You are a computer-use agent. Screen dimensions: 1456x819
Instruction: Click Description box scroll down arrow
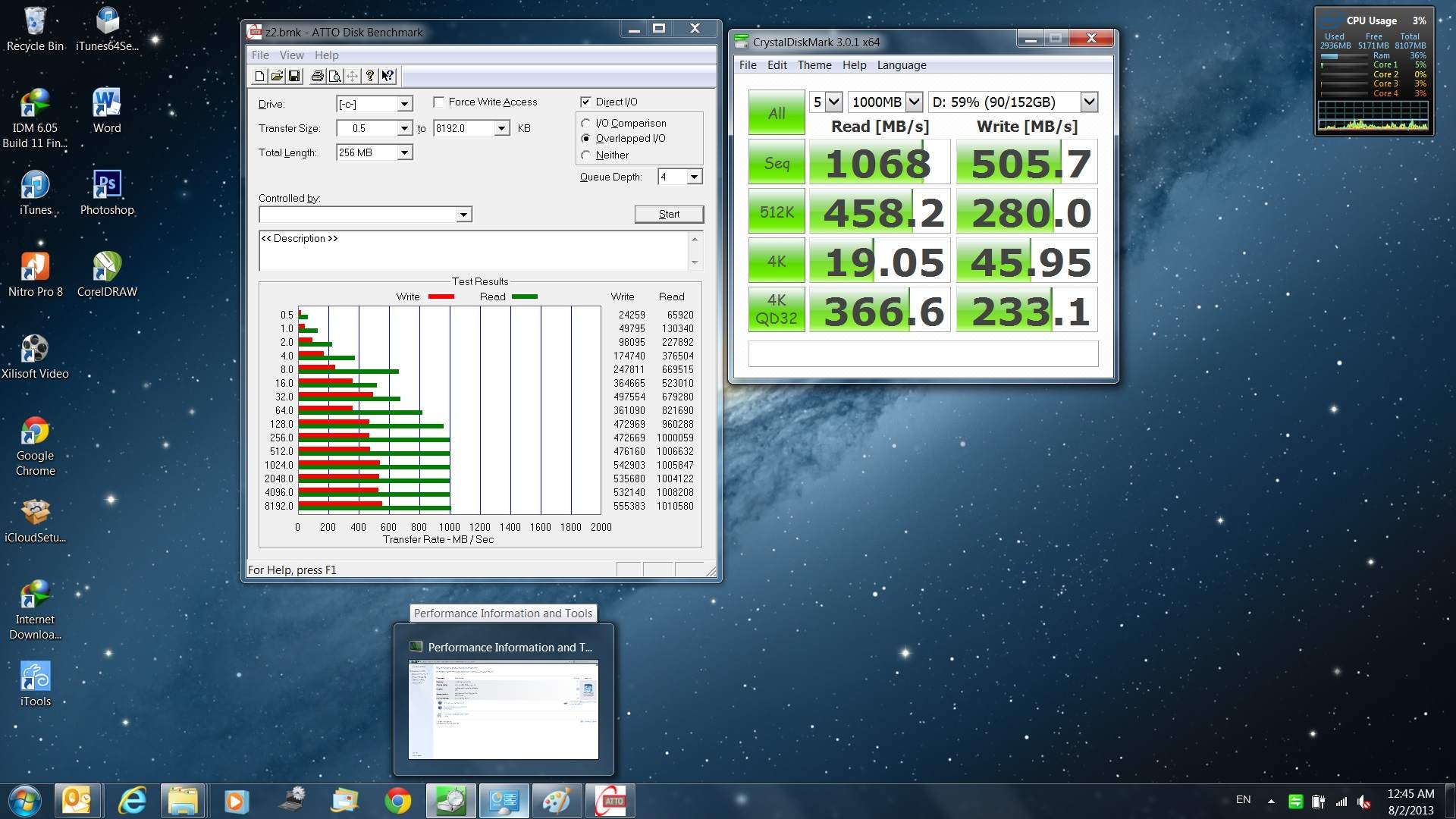point(695,263)
